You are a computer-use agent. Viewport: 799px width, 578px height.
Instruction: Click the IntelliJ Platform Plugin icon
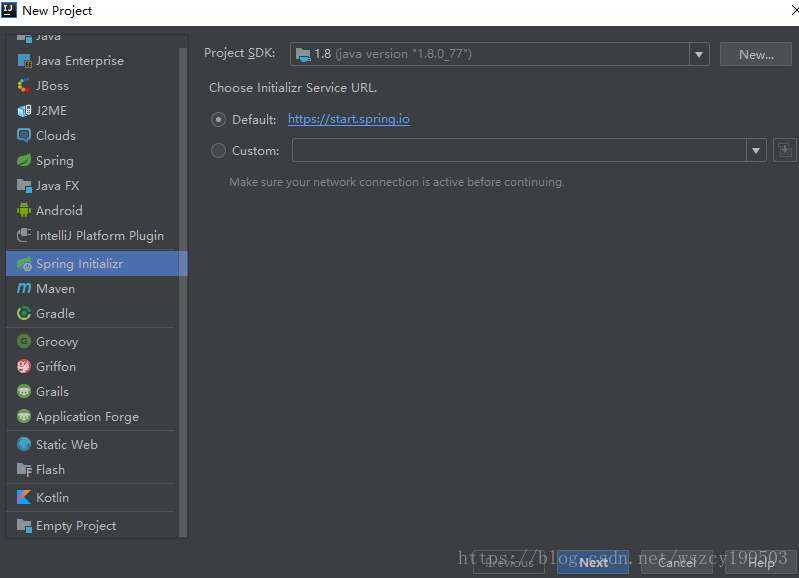tap(24, 235)
